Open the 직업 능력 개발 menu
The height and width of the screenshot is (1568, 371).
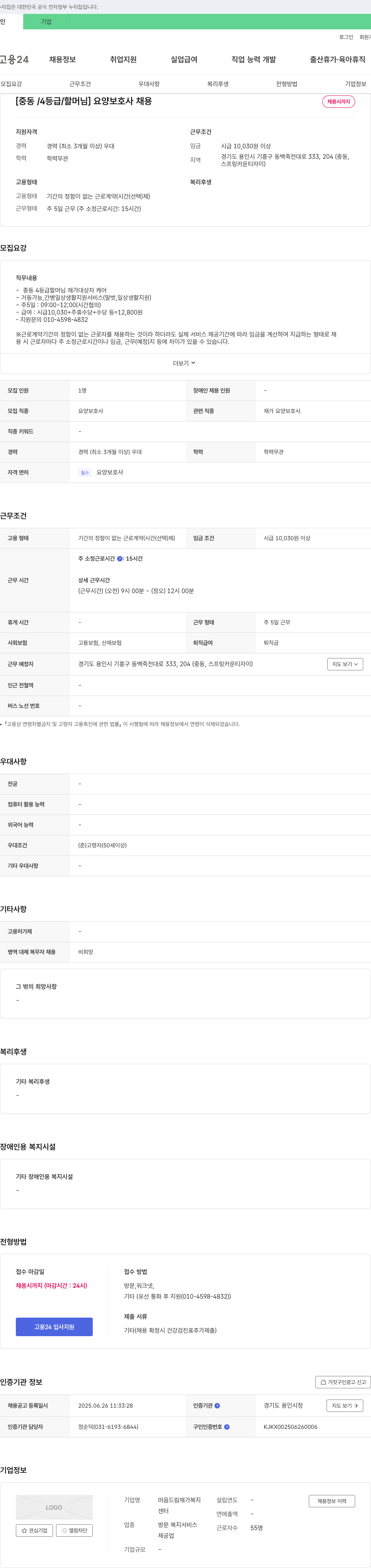[x=254, y=59]
